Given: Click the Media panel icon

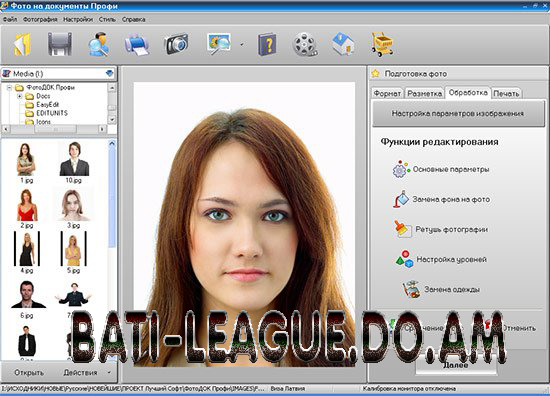Looking at the screenshot, I should (7, 74).
